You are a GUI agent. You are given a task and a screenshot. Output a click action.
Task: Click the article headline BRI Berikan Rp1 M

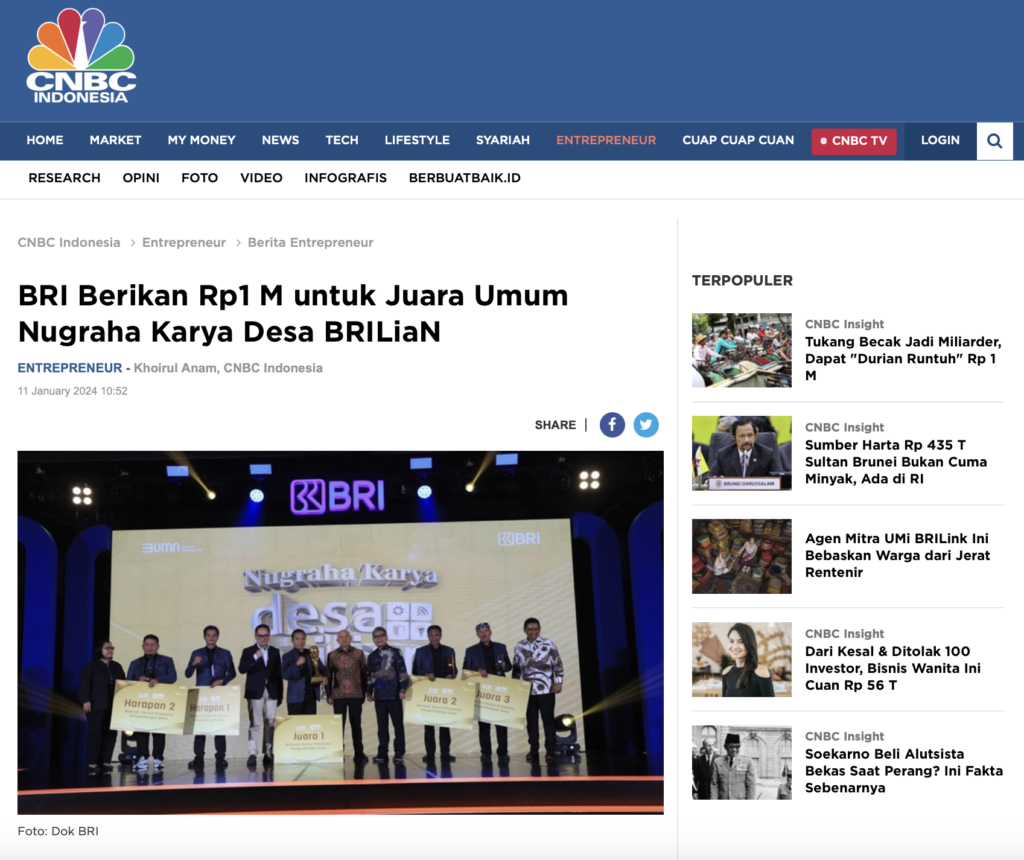pos(293,313)
